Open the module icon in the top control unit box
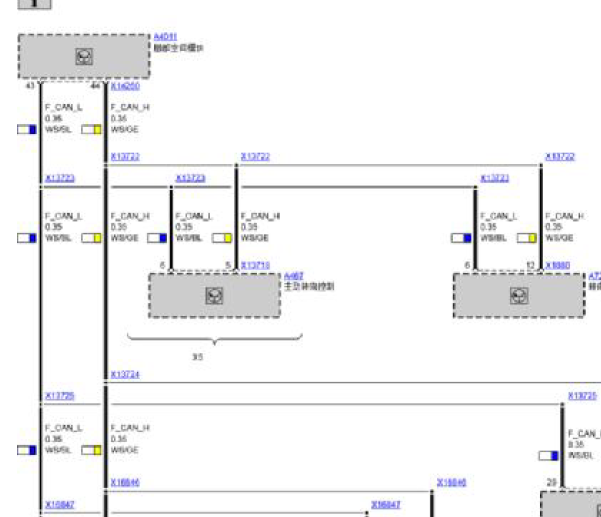 84,57
